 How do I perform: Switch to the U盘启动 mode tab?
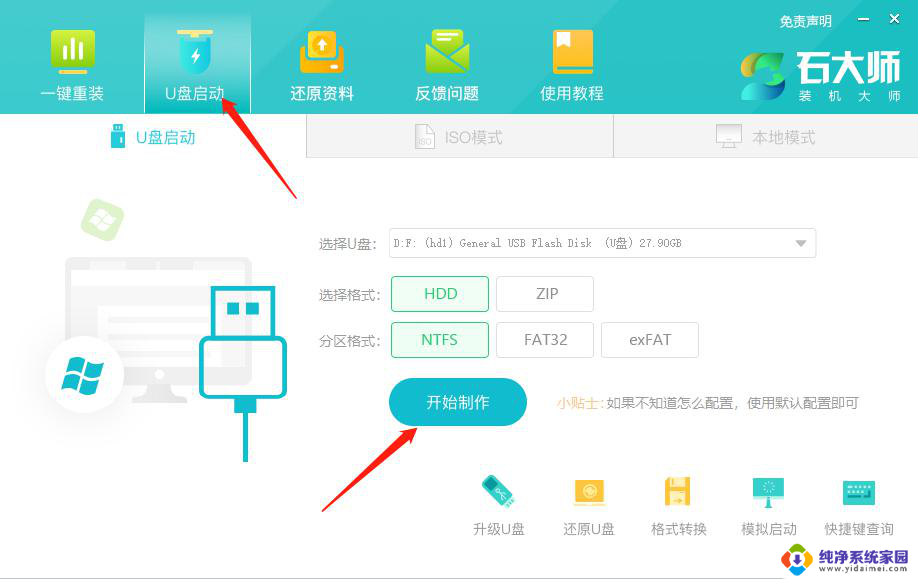[153, 137]
